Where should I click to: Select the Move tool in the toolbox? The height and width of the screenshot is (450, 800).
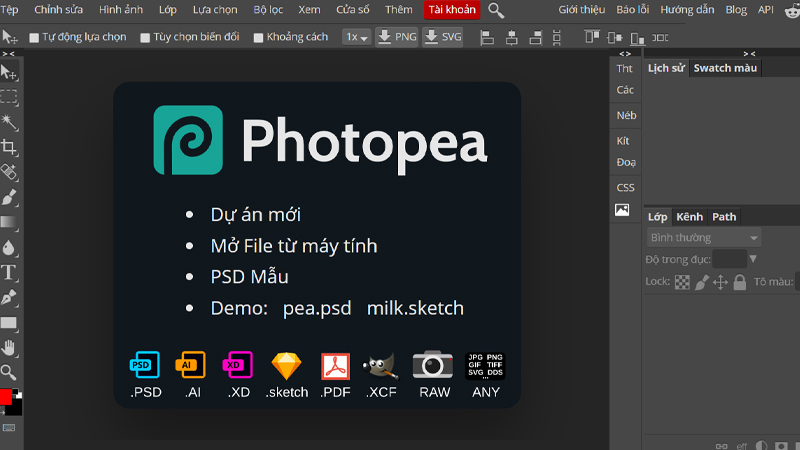click(x=8, y=72)
